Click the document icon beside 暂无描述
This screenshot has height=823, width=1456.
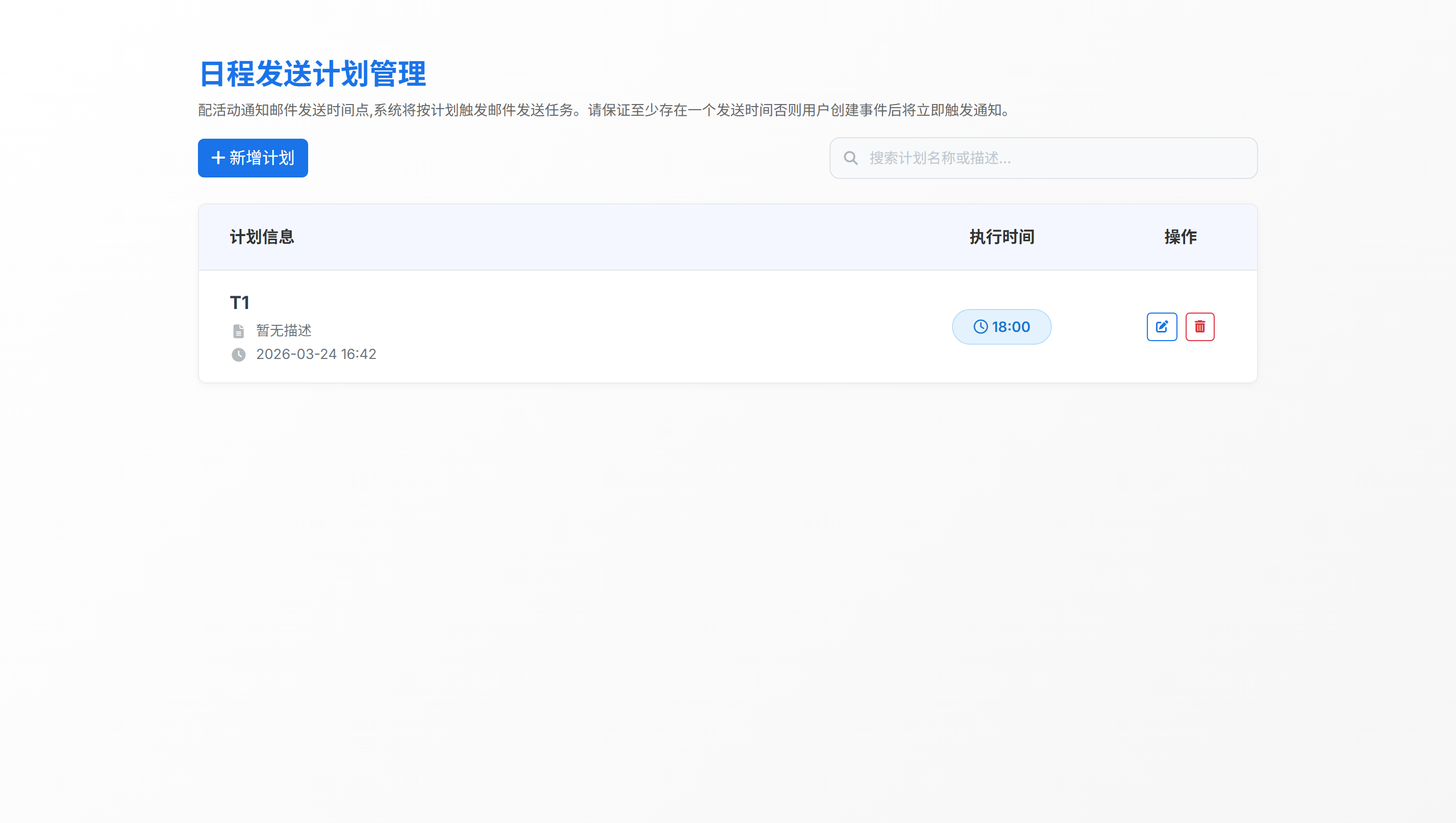pyautogui.click(x=239, y=330)
